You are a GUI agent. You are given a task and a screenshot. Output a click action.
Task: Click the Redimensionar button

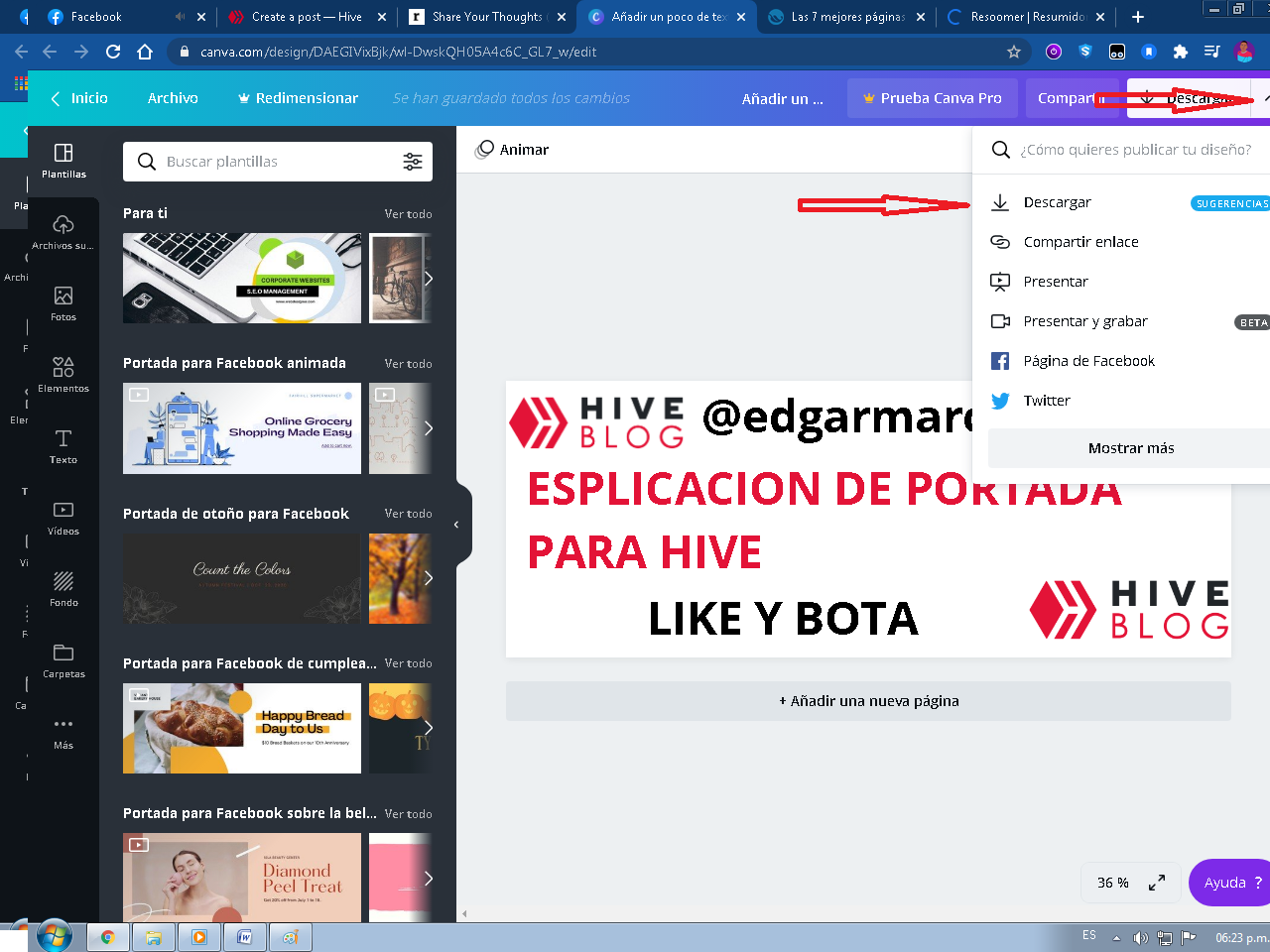click(298, 98)
